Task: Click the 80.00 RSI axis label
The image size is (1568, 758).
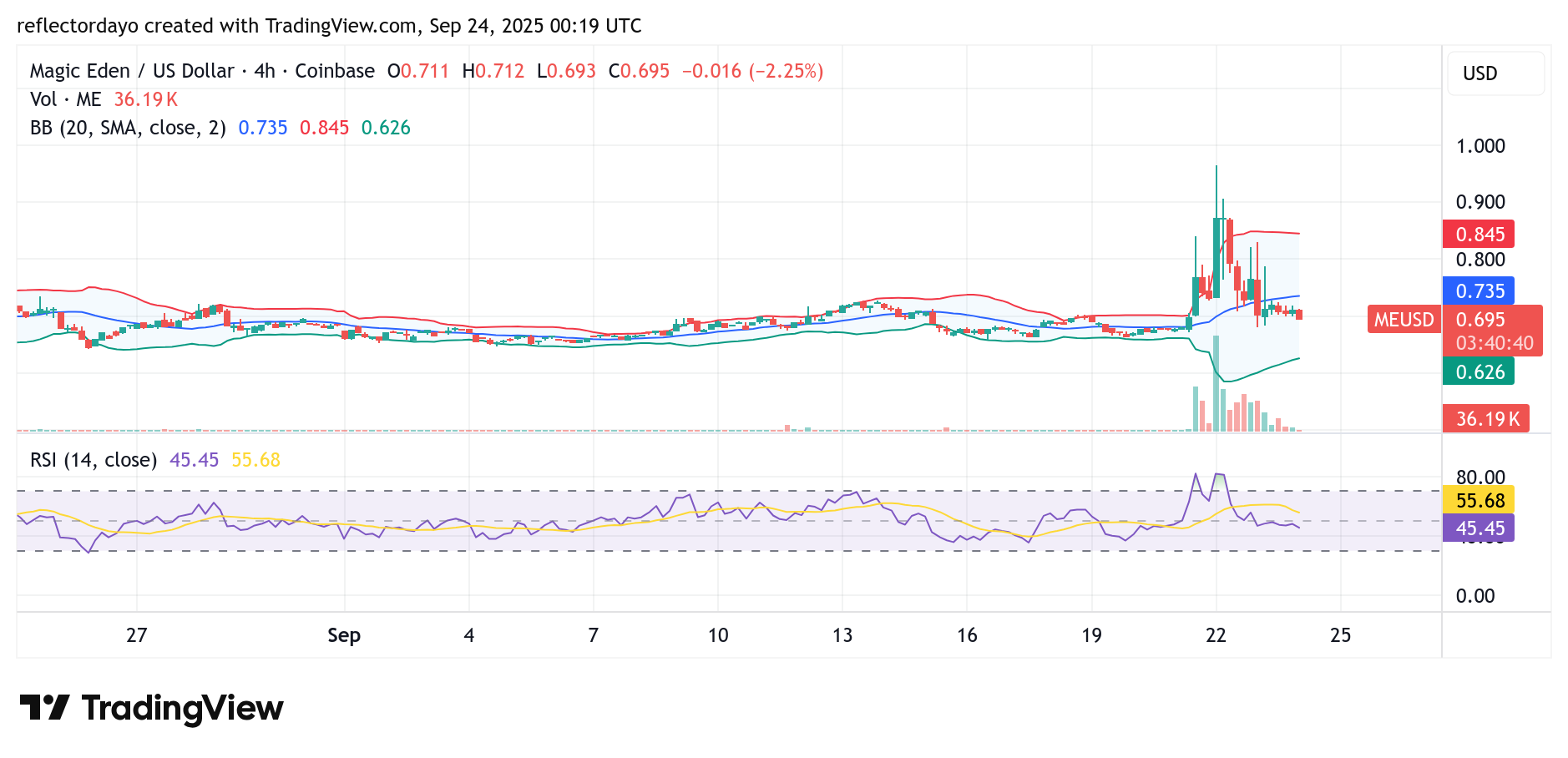Action: click(1480, 478)
